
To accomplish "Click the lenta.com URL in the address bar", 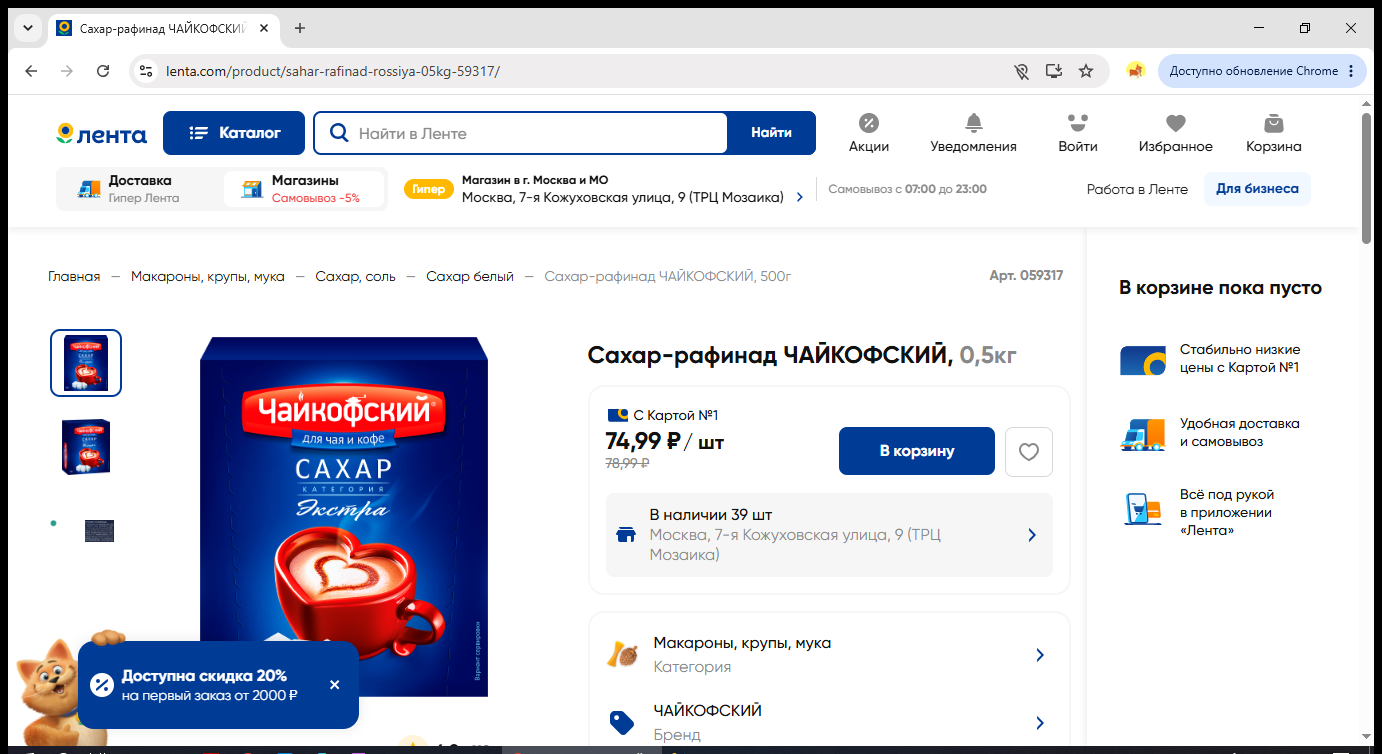I will point(333,71).
